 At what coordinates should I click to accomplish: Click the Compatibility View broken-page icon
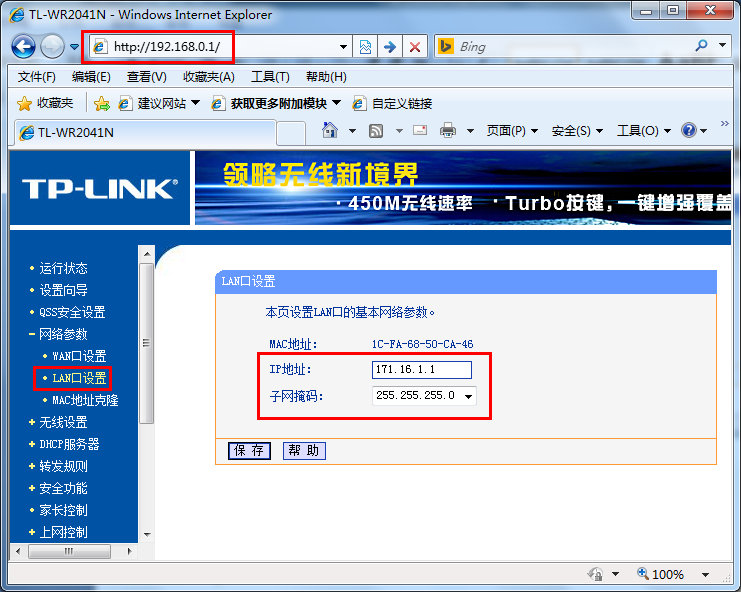(x=365, y=47)
